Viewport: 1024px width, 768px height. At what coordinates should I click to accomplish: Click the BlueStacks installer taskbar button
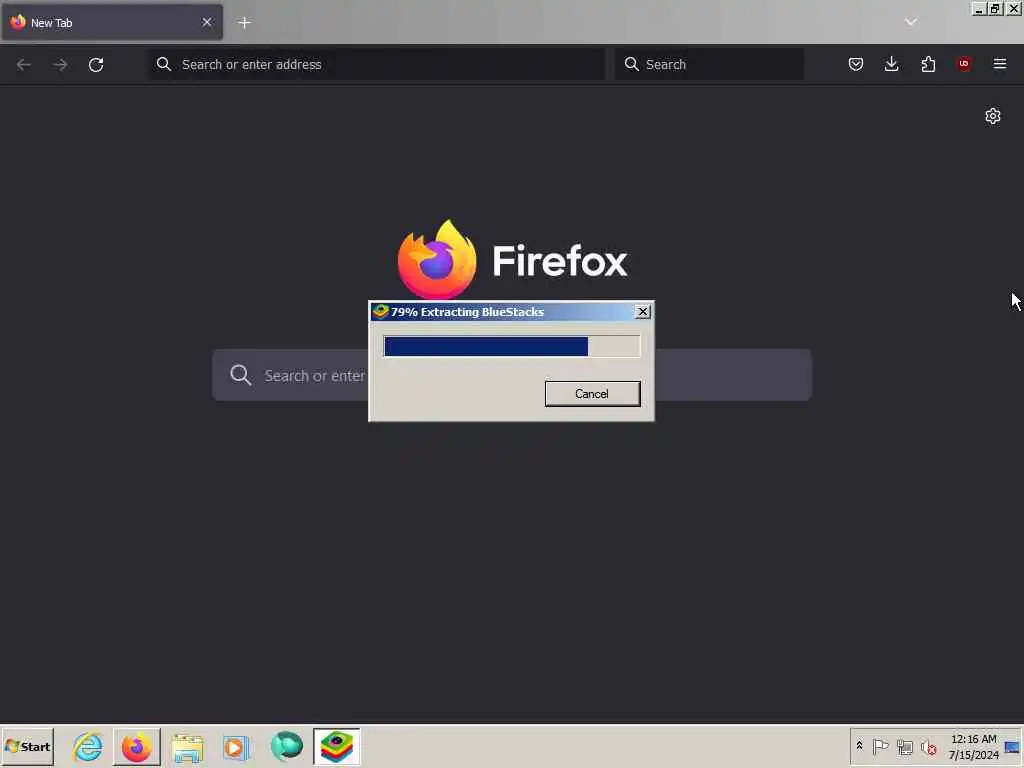(337, 746)
